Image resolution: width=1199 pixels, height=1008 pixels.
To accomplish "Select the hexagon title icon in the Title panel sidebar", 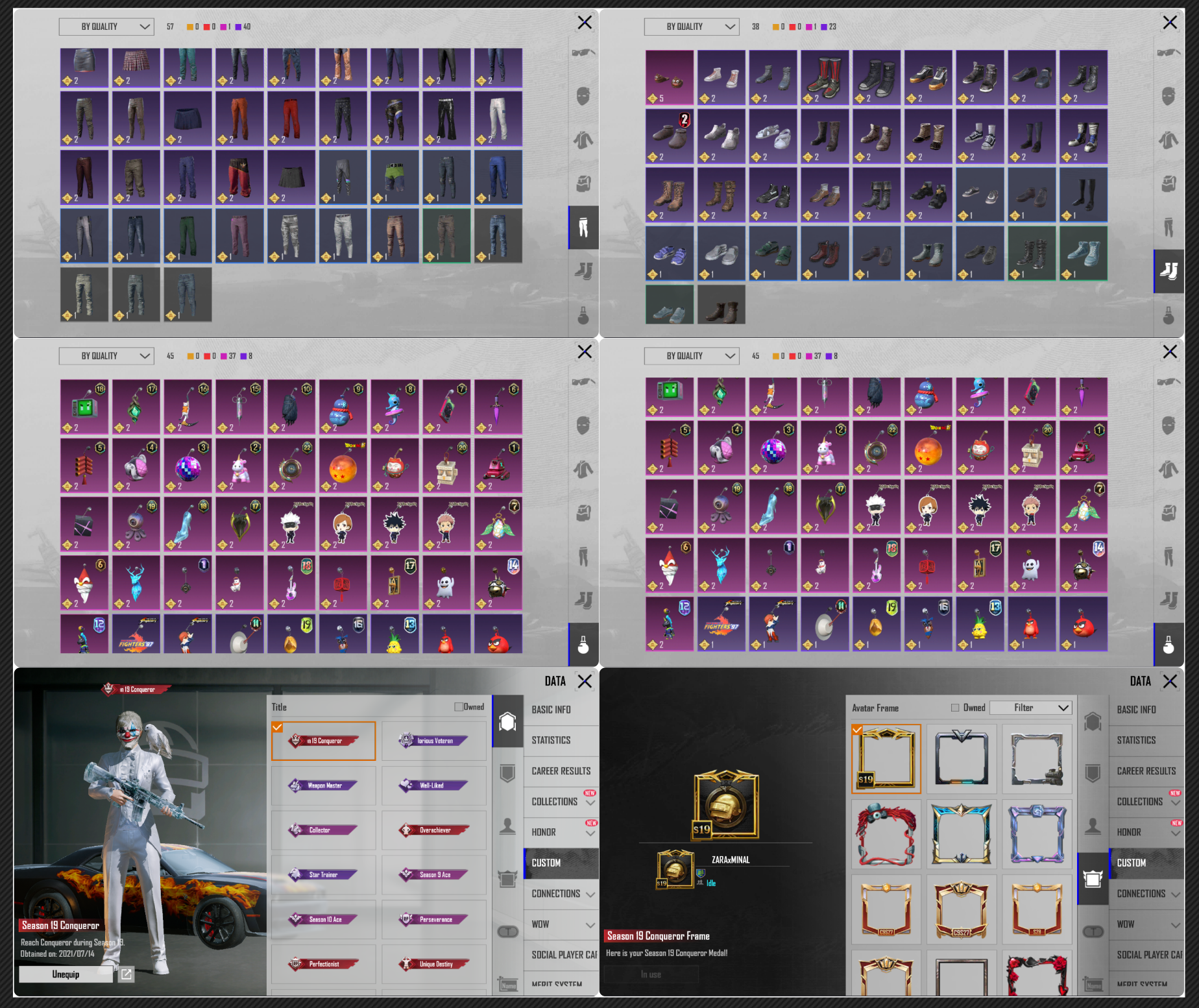I will point(507,721).
